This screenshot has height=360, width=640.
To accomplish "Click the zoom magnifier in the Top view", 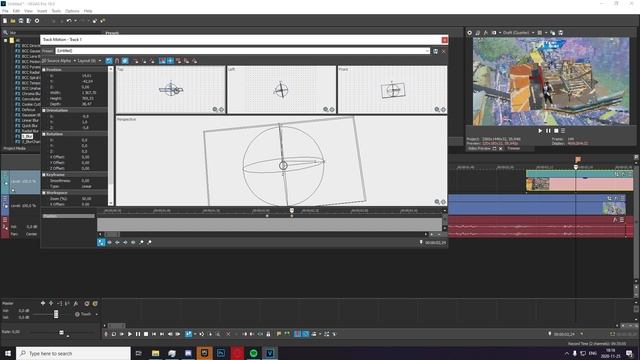I will (215, 109).
